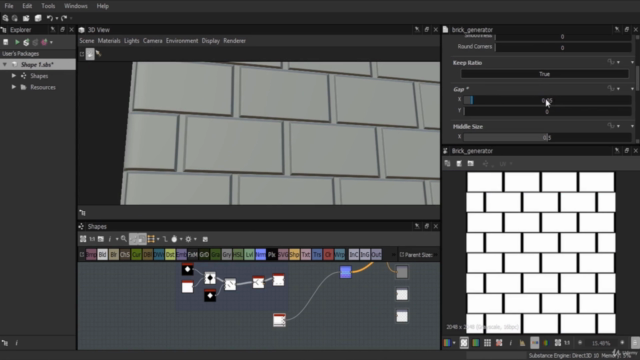Open the Edit menu
Screen dimensions: 640x360
(27, 6)
